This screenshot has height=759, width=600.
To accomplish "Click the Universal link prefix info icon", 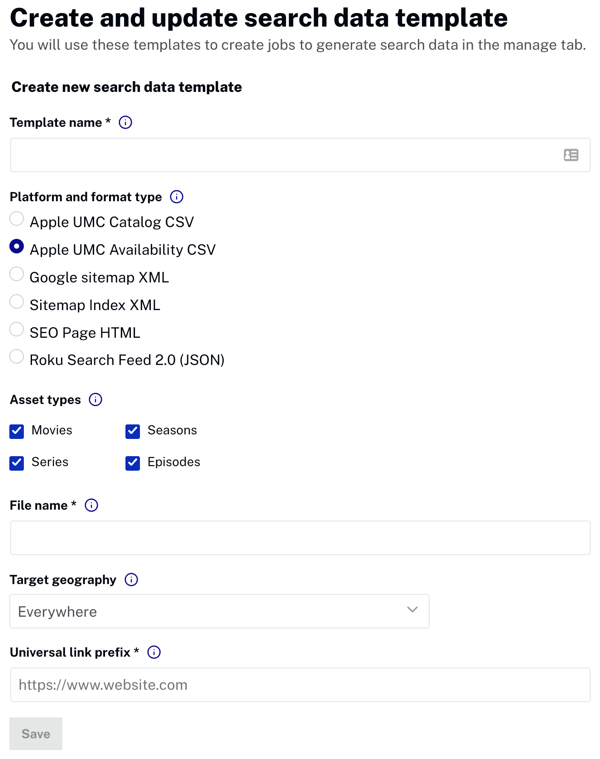I will (154, 652).
